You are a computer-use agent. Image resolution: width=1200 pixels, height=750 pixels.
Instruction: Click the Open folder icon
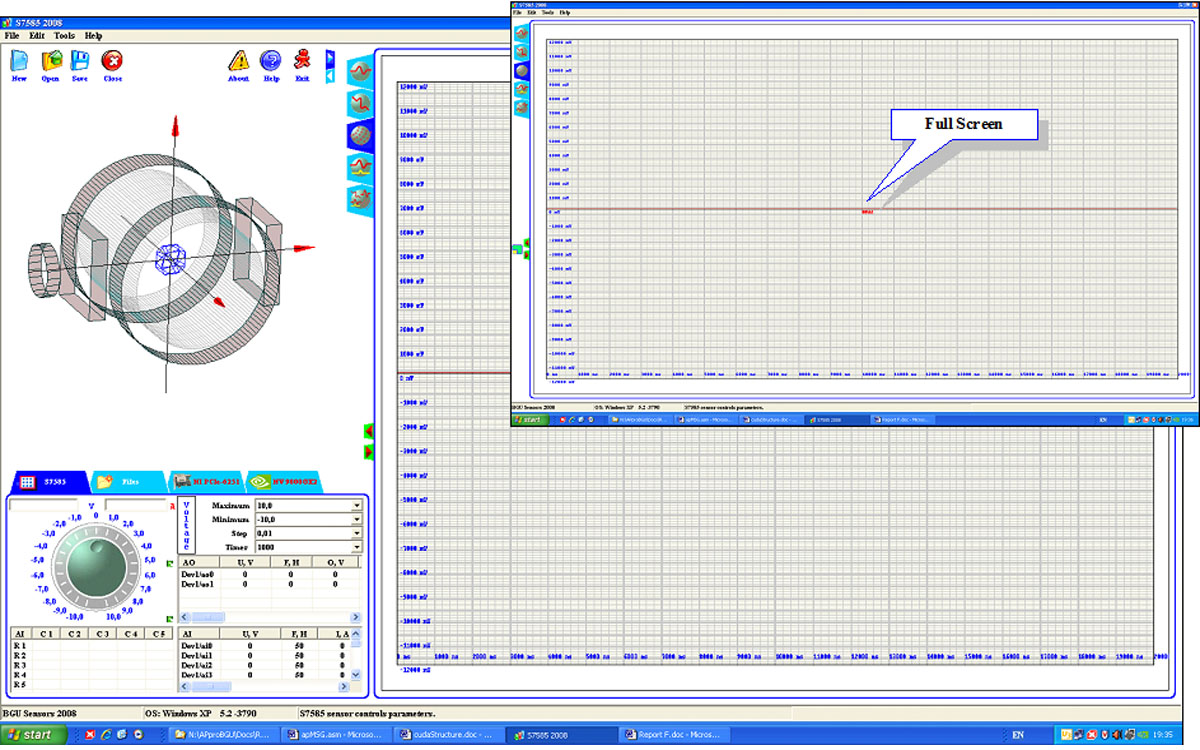(50, 62)
